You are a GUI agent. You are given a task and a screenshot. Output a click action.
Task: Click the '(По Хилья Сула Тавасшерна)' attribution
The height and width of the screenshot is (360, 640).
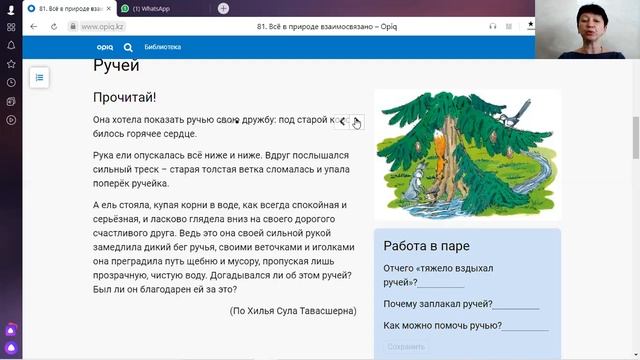[293, 311]
